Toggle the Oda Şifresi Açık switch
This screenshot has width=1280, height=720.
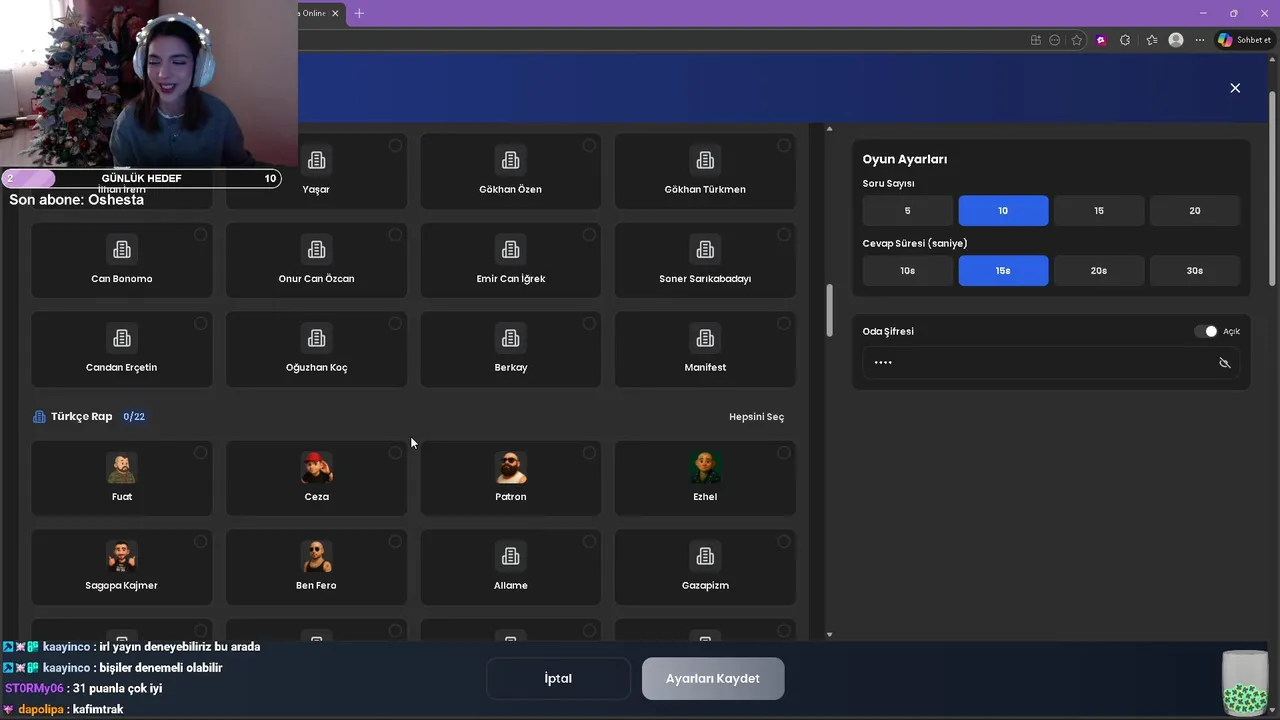click(1206, 331)
